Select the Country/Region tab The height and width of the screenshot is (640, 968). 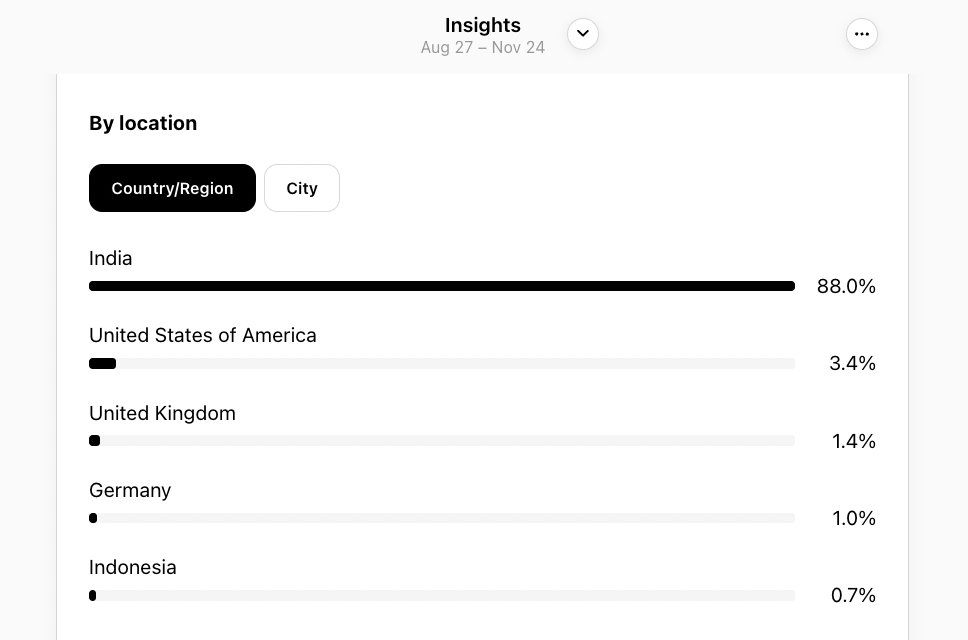coord(172,188)
